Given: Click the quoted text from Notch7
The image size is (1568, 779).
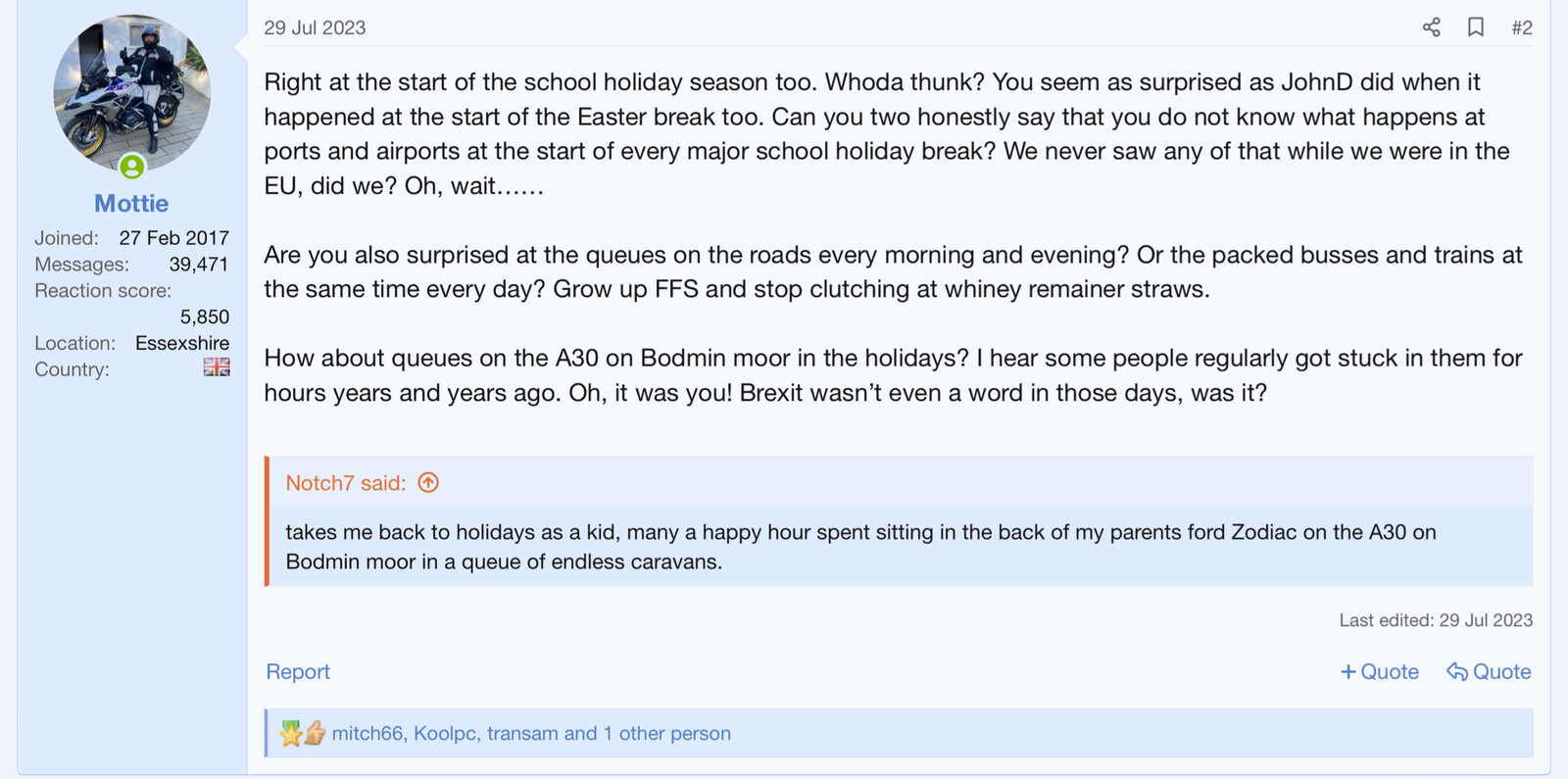Looking at the screenshot, I should pos(860,547).
